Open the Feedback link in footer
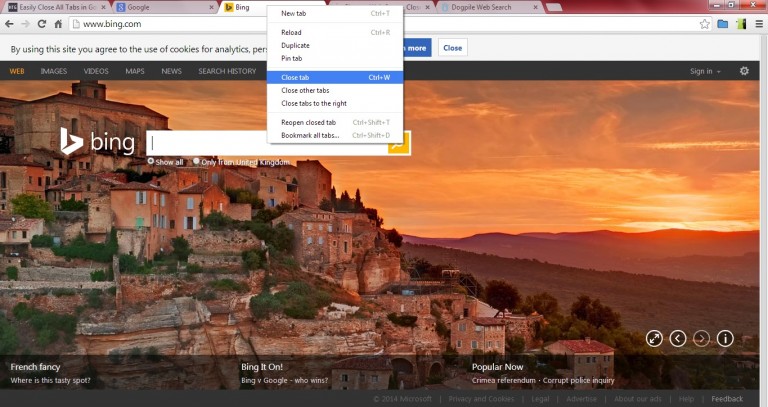This screenshot has width=768, height=407. (x=727, y=399)
